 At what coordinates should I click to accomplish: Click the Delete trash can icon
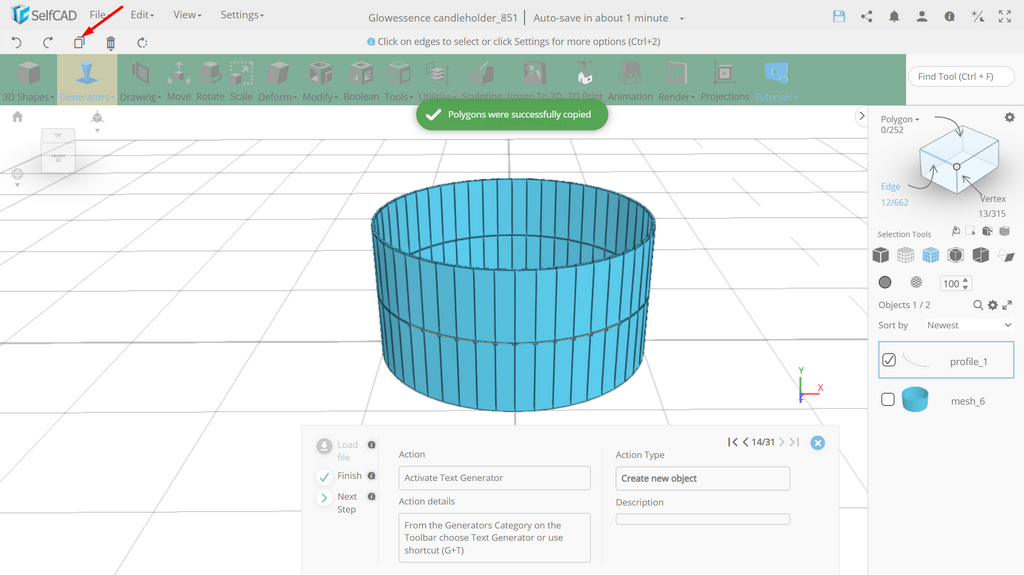coord(110,42)
